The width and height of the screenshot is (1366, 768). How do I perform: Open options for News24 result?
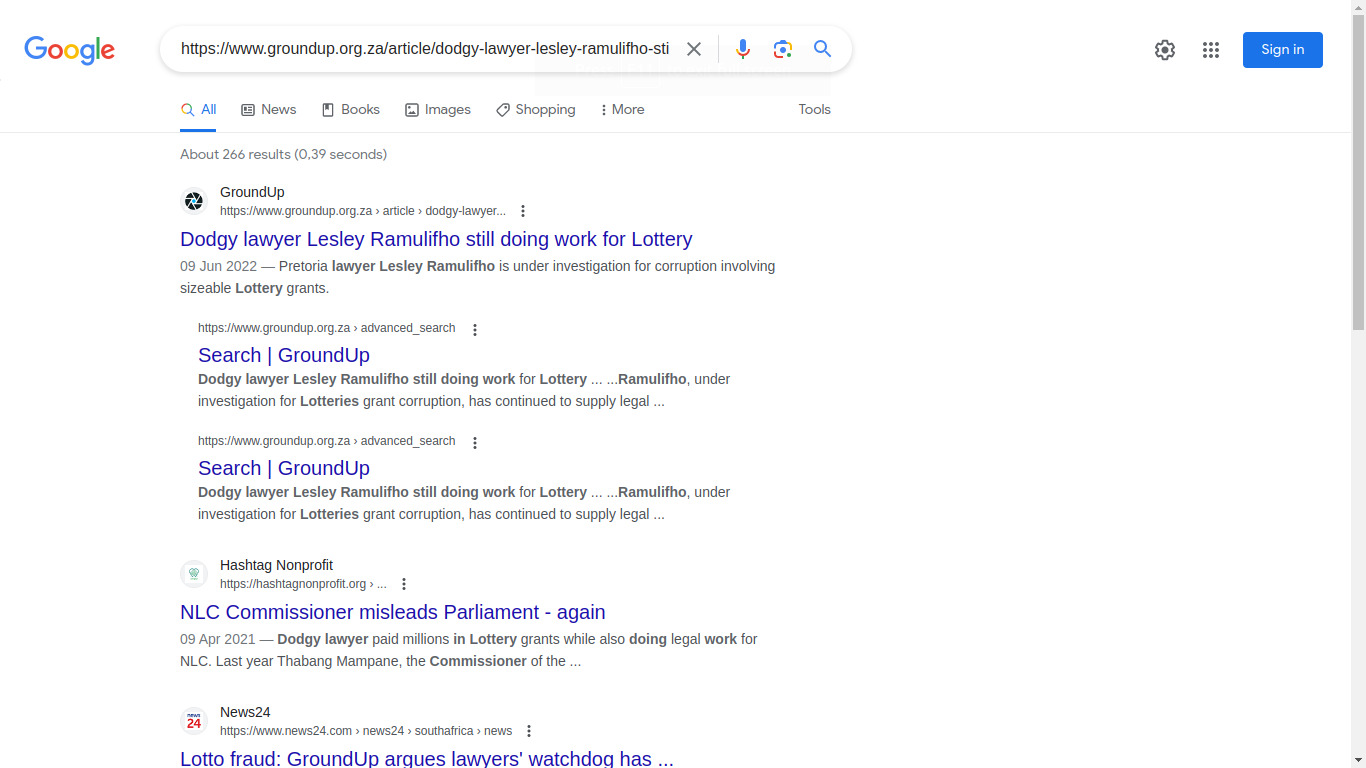(x=529, y=731)
